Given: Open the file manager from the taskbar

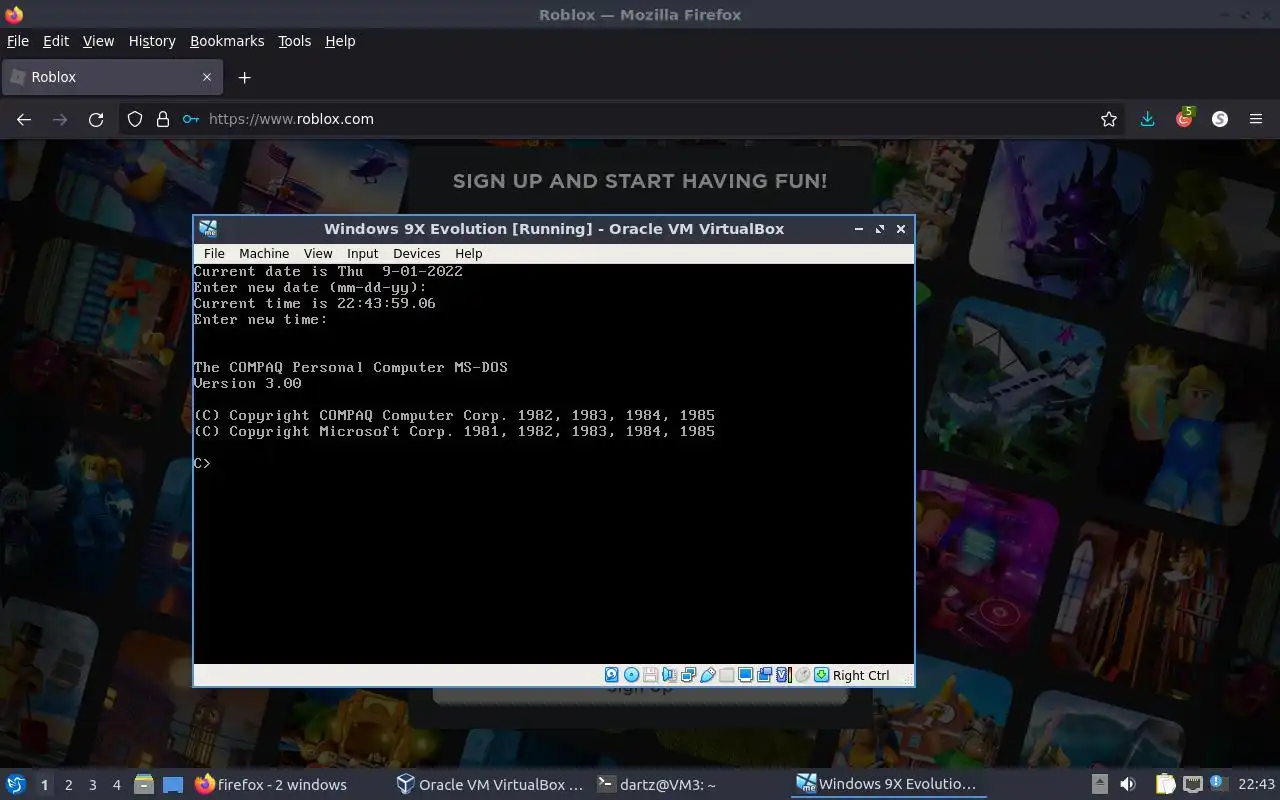Looking at the screenshot, I should pos(143,785).
